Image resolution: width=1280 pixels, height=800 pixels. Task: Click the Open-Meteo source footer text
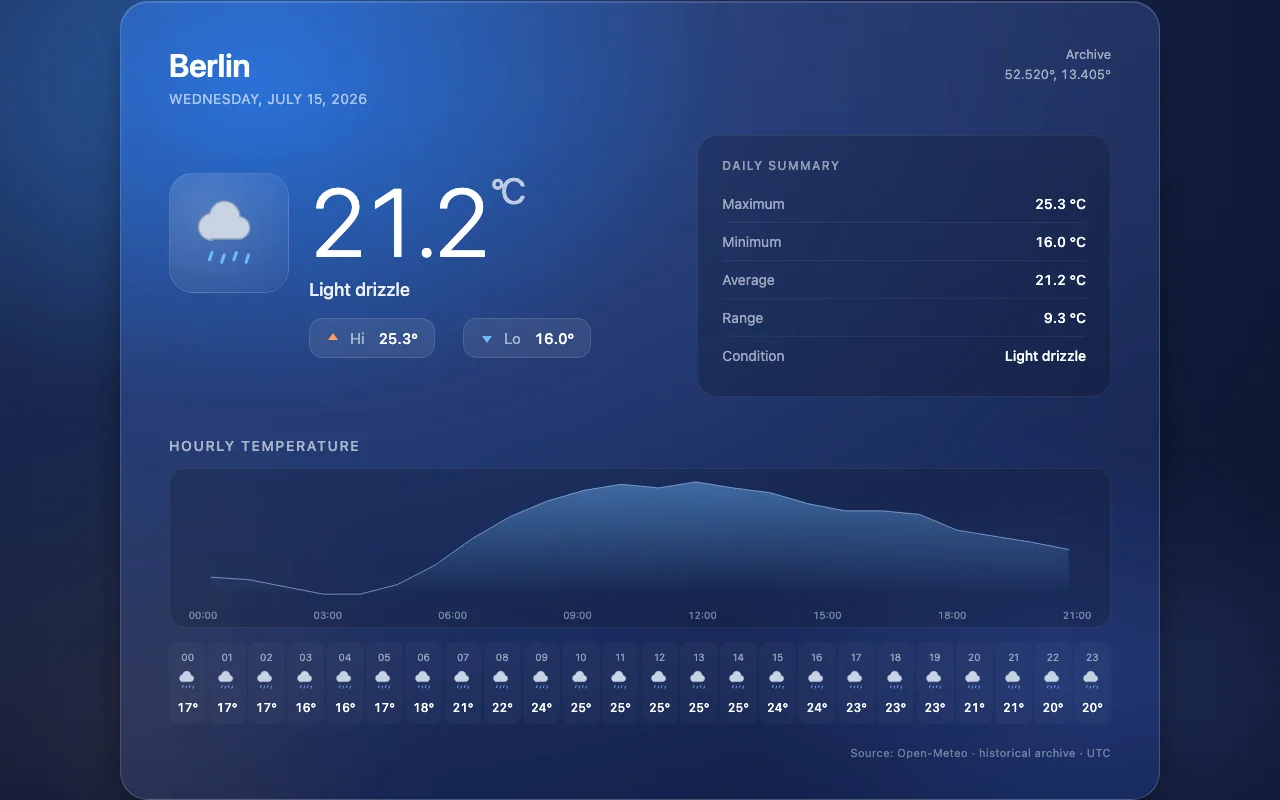[x=980, y=753]
